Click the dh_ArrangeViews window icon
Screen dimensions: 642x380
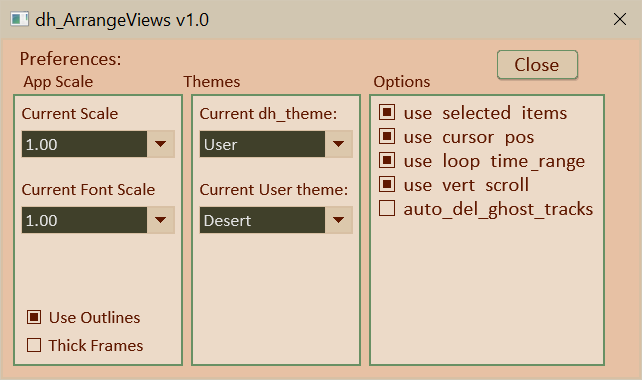click(19, 19)
